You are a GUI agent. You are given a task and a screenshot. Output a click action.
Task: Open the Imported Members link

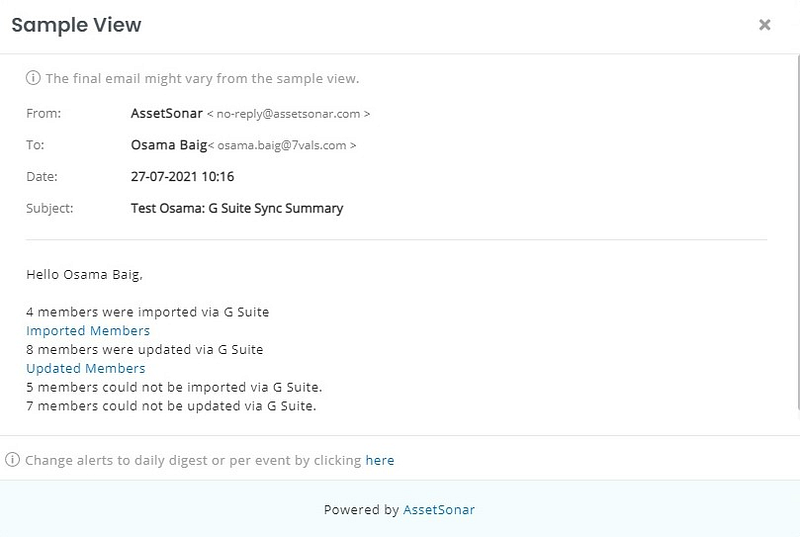click(x=88, y=331)
